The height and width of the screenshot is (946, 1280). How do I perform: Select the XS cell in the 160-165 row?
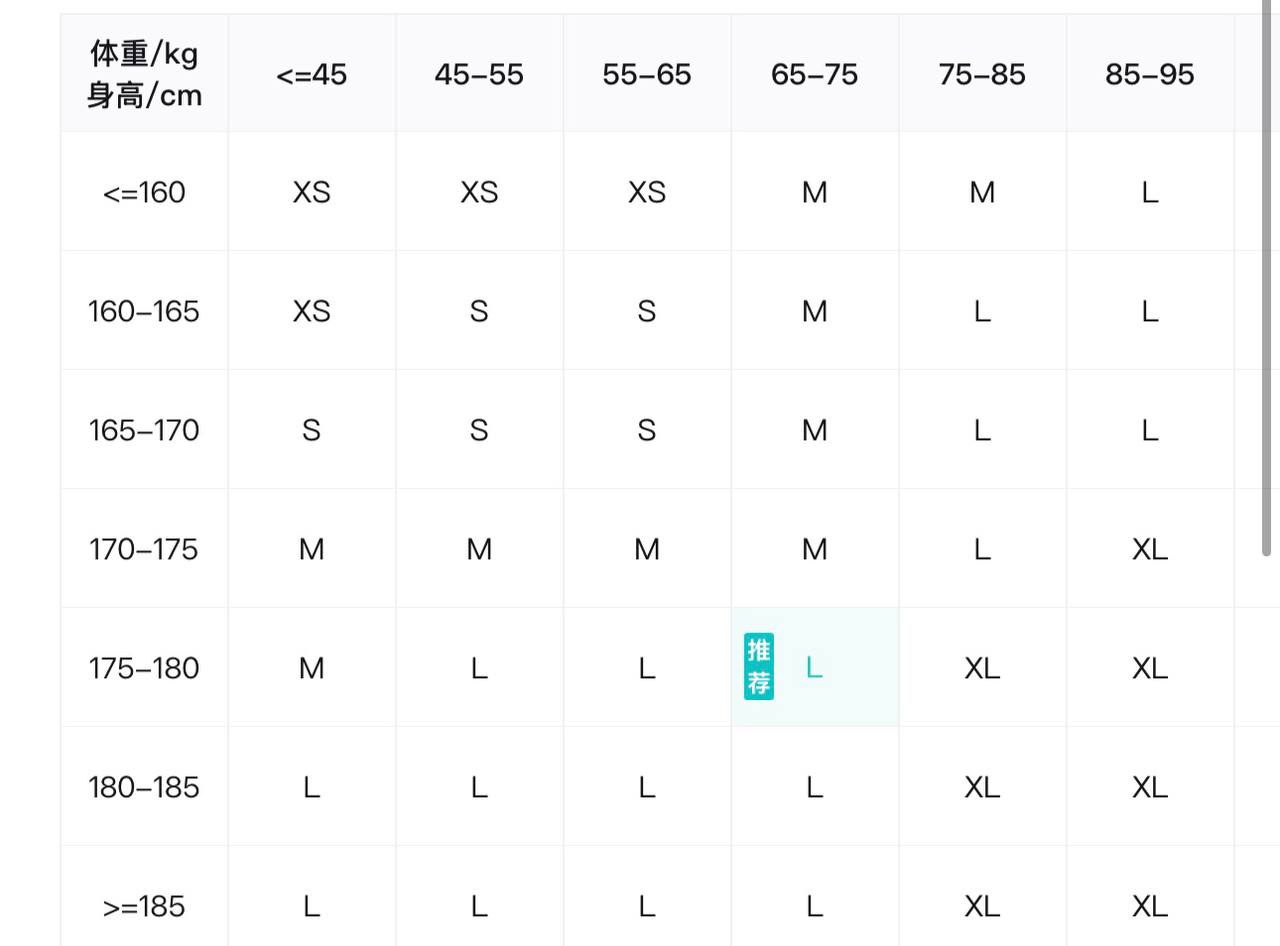[x=311, y=311]
